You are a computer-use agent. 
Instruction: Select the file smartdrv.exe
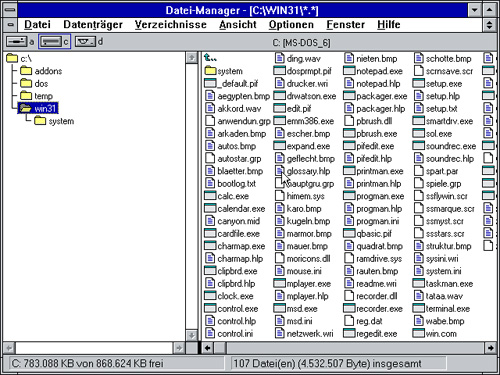pyautogui.click(x=443, y=121)
